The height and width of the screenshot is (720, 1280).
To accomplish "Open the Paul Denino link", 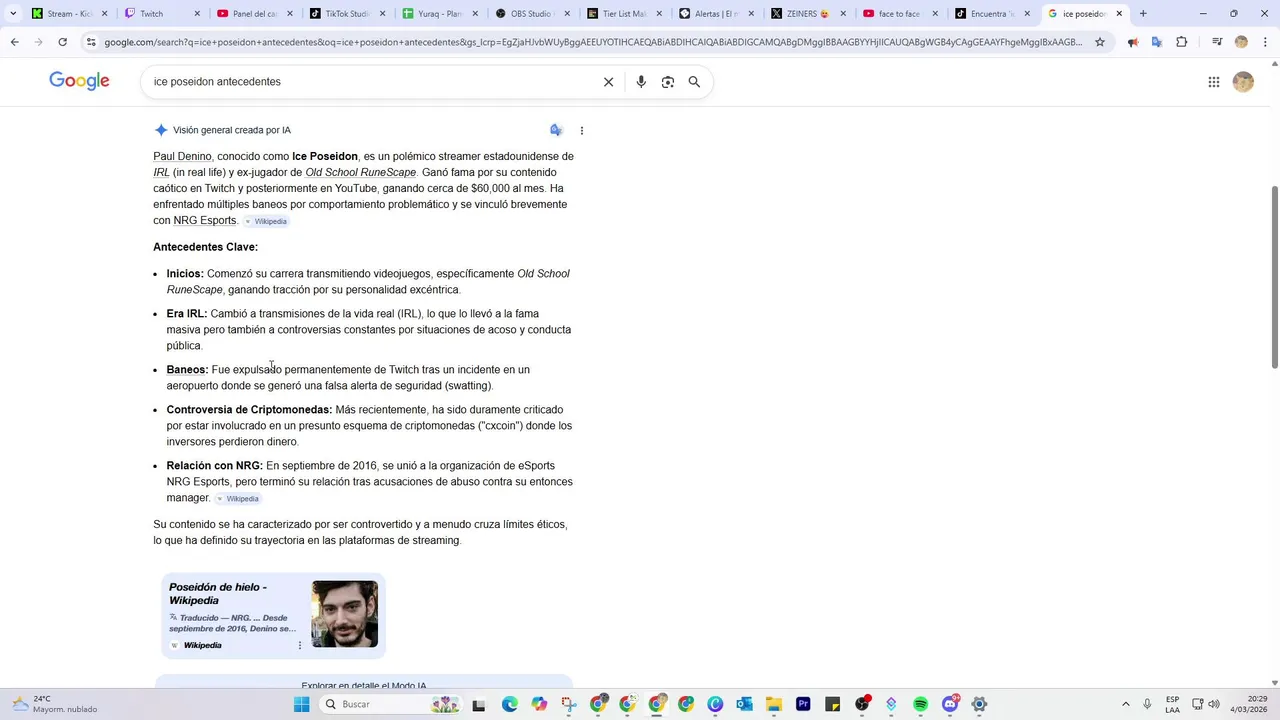I will coord(182,156).
